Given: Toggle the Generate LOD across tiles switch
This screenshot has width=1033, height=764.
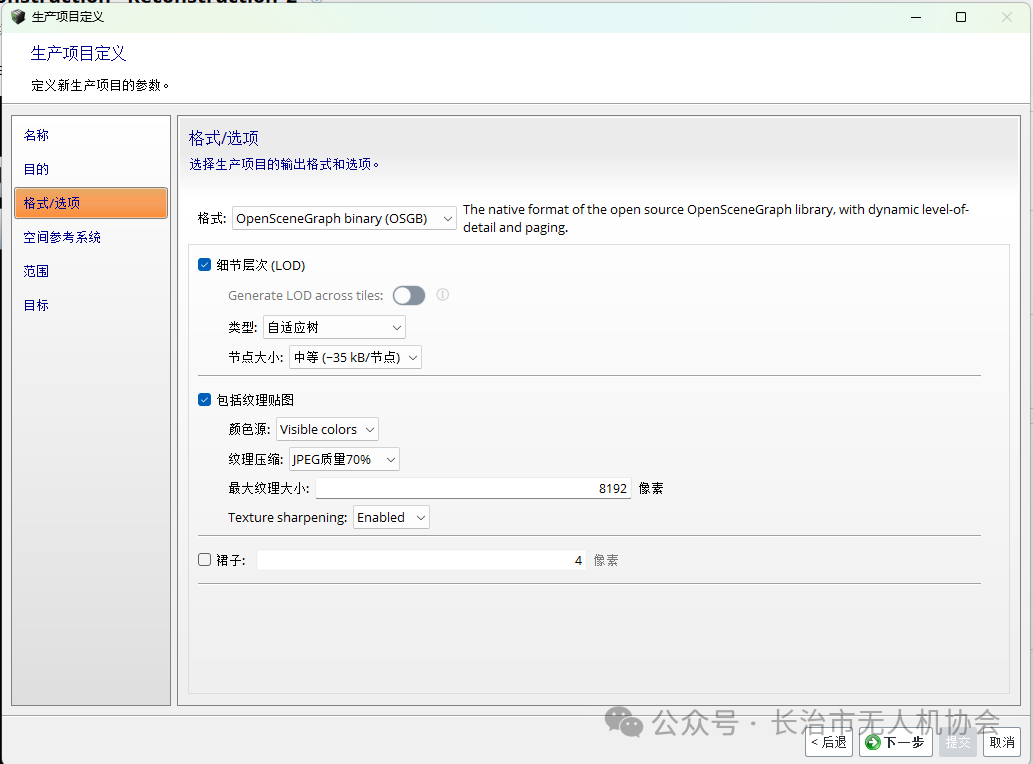Looking at the screenshot, I should (x=409, y=296).
